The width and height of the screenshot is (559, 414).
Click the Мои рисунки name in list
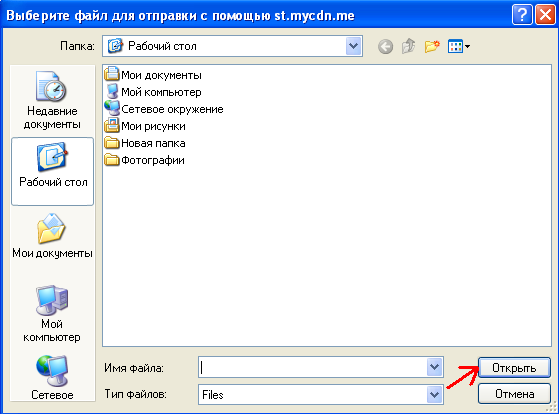(x=153, y=126)
